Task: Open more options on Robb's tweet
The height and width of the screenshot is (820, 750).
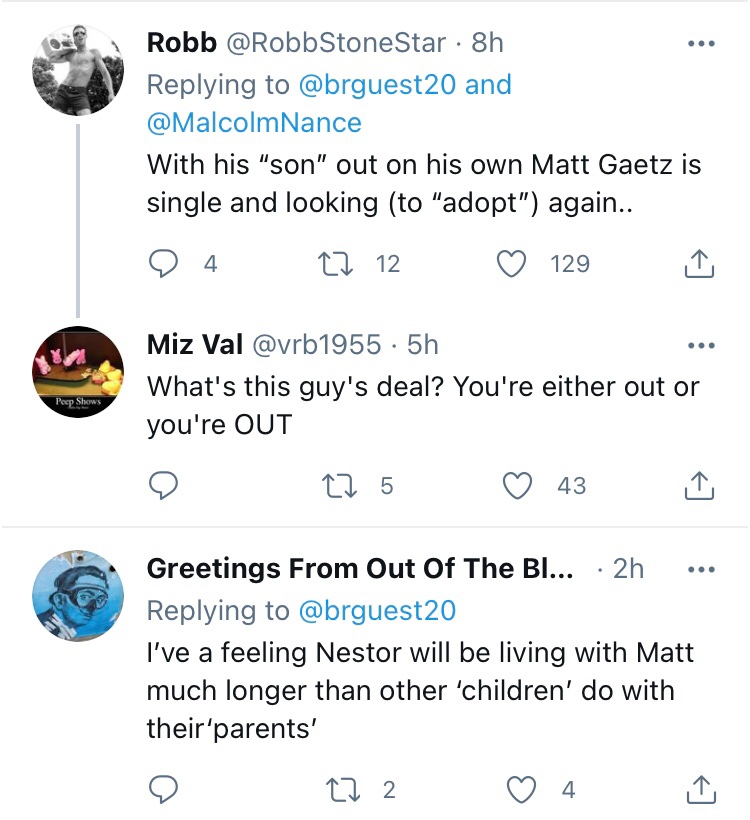Action: tap(700, 43)
